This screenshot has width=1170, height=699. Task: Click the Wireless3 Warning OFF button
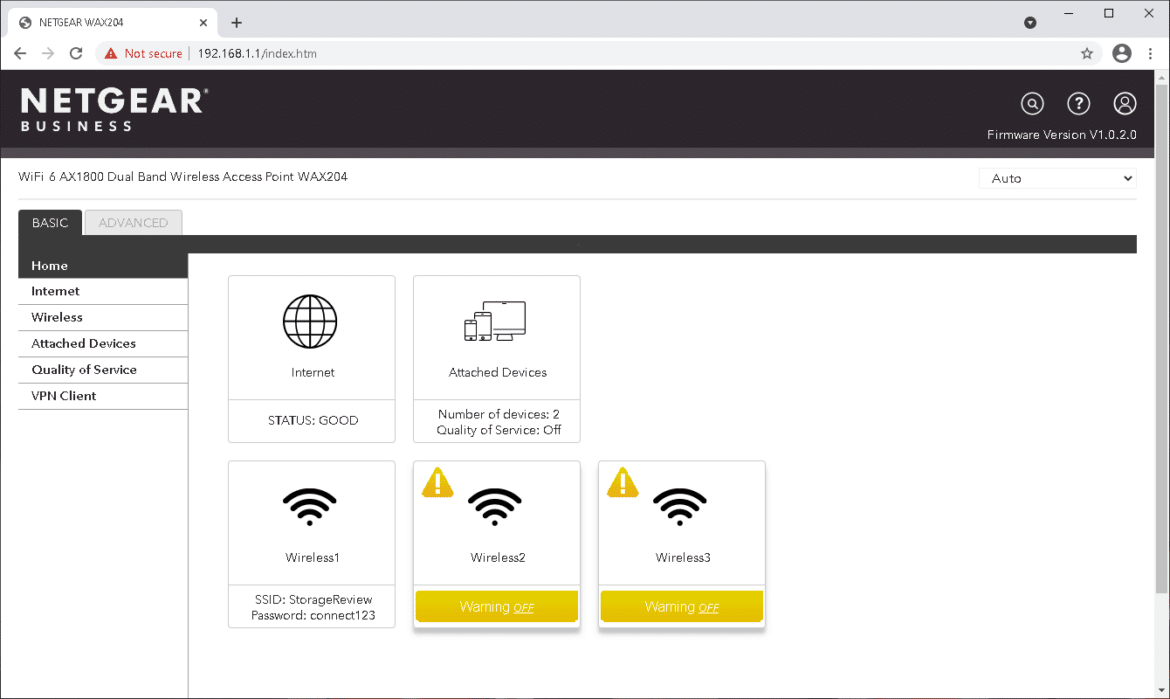(x=682, y=606)
